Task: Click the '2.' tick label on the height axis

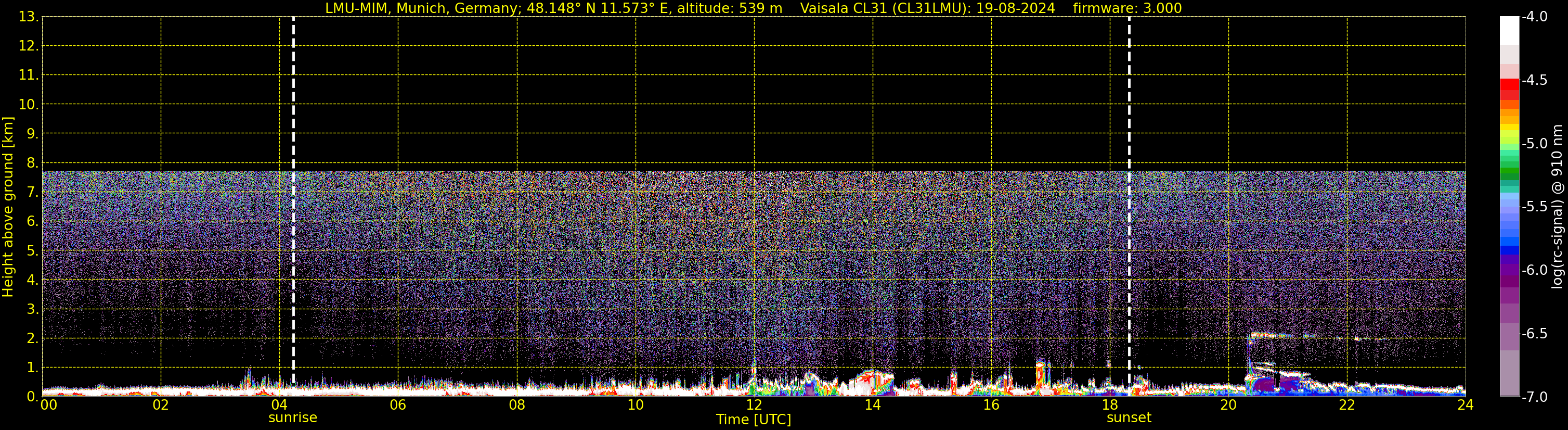Action: click(33, 339)
